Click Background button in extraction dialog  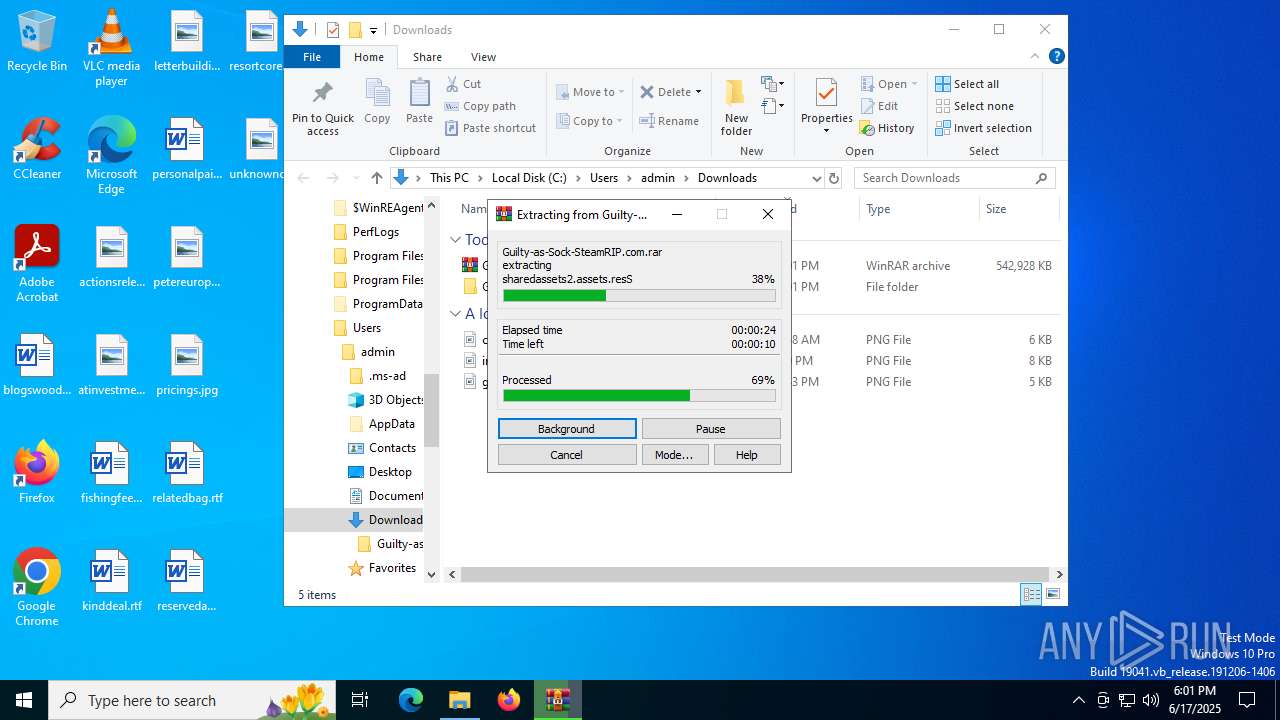[567, 429]
